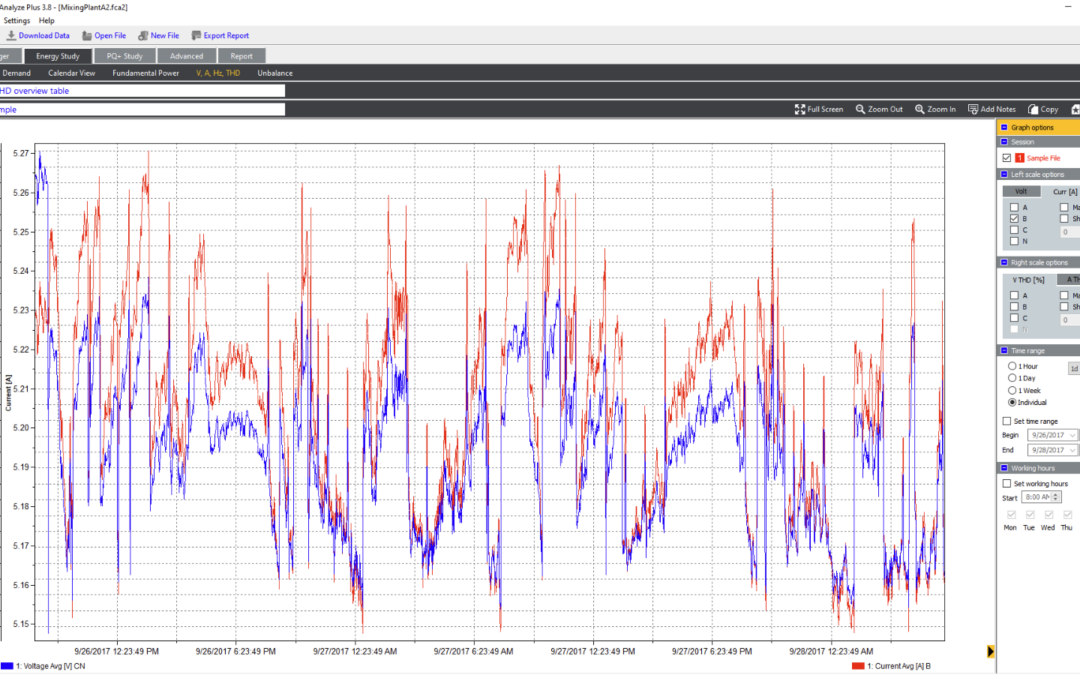Click the New File icon

coord(143,36)
